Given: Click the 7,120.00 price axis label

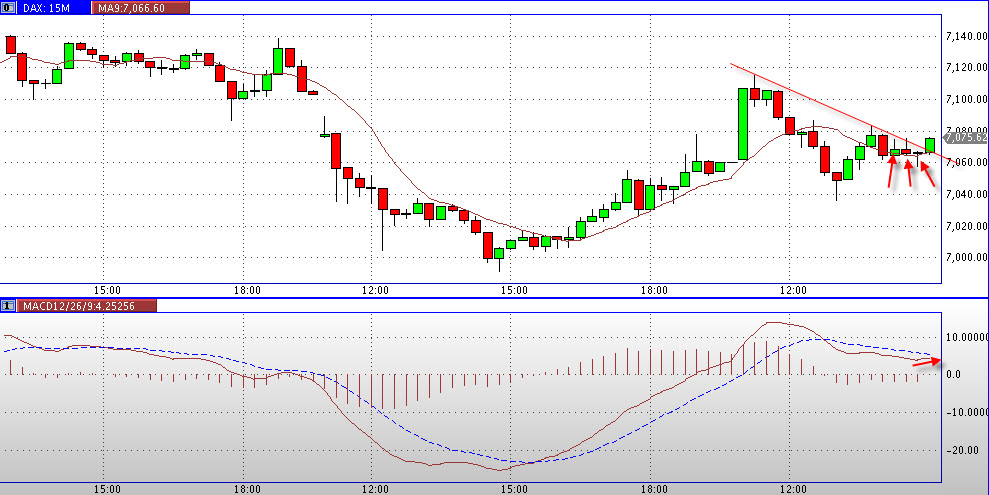Looking at the screenshot, I should 967,67.
